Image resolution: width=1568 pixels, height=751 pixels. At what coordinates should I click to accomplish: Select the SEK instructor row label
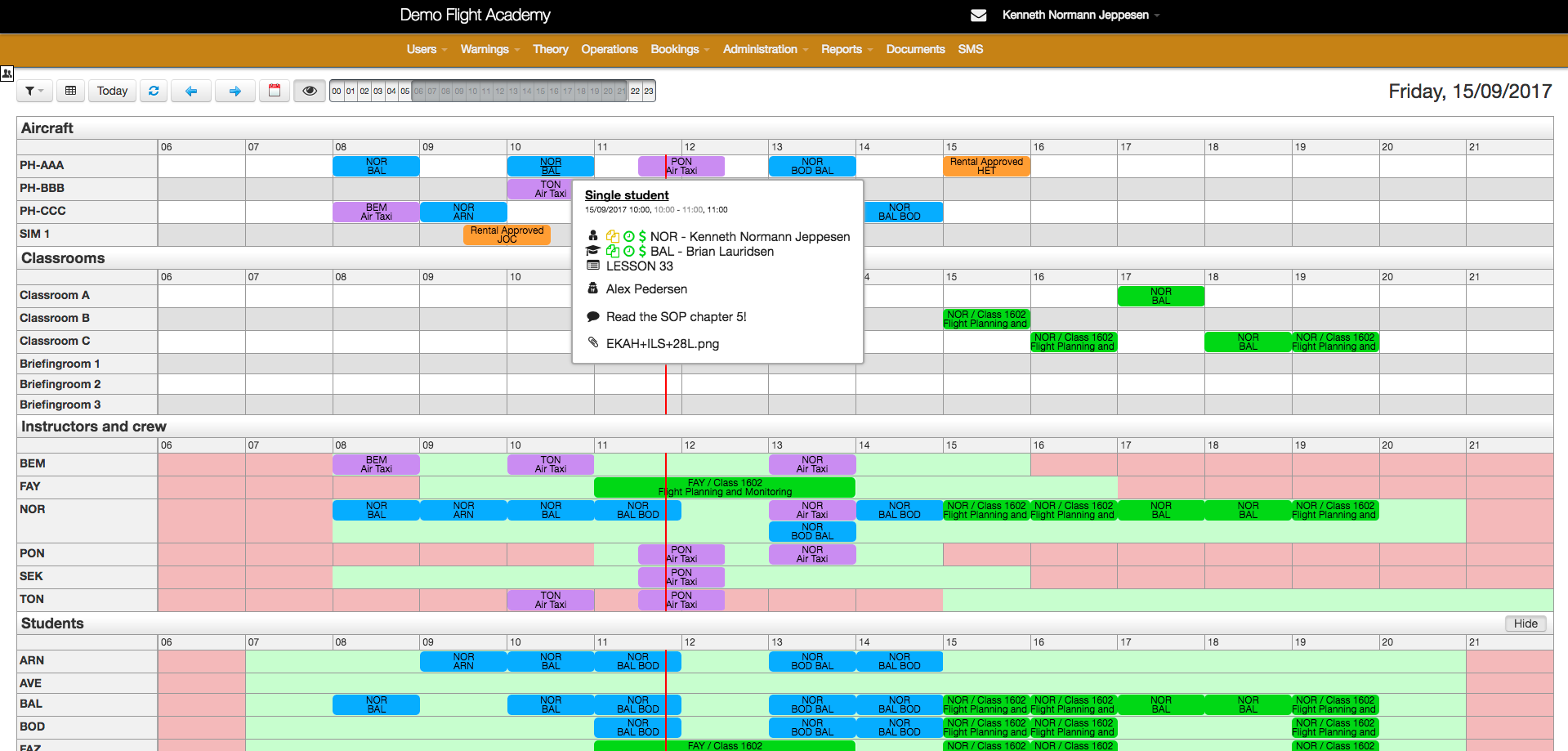click(32, 576)
